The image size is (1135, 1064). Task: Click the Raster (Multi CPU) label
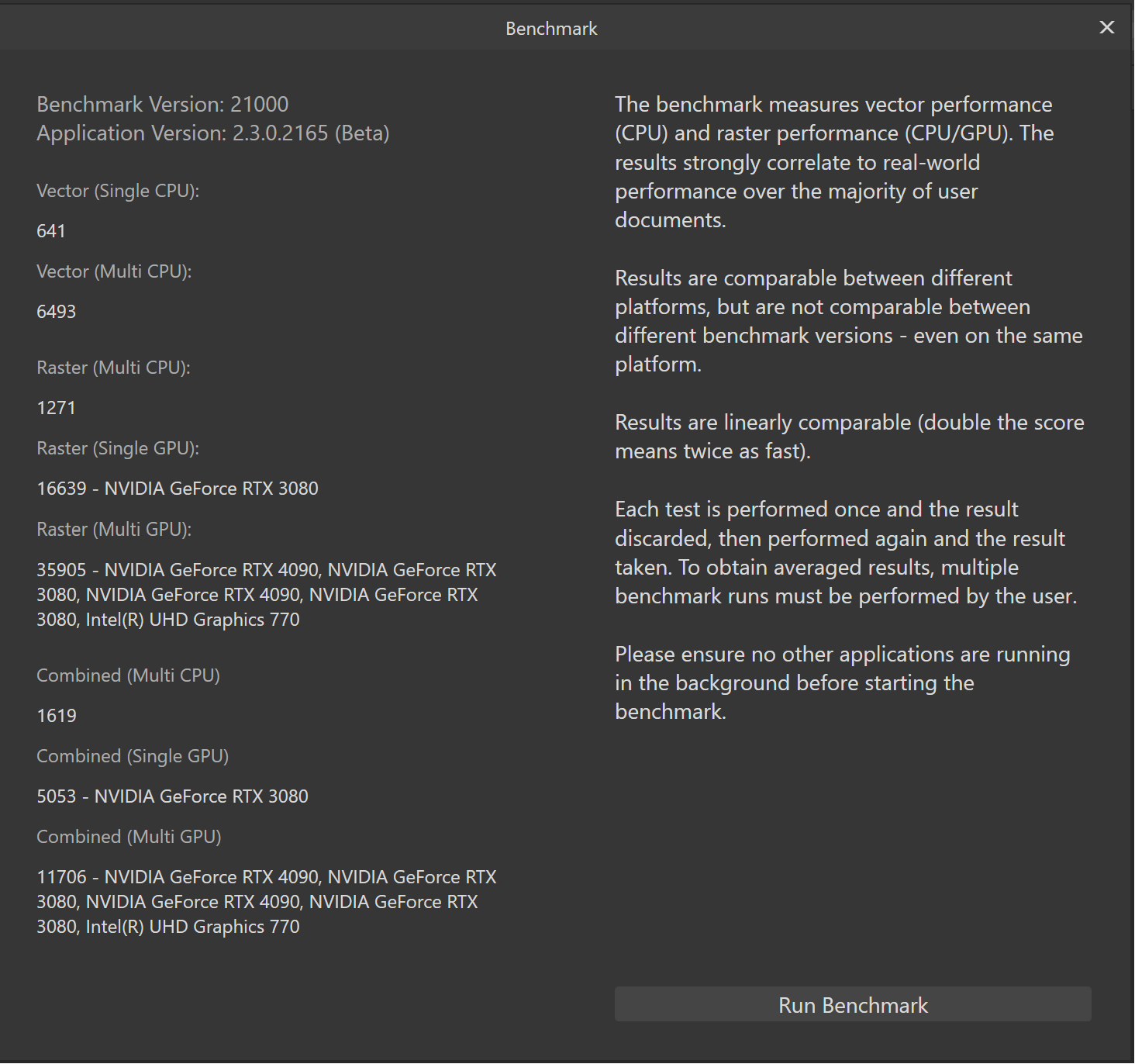(113, 368)
